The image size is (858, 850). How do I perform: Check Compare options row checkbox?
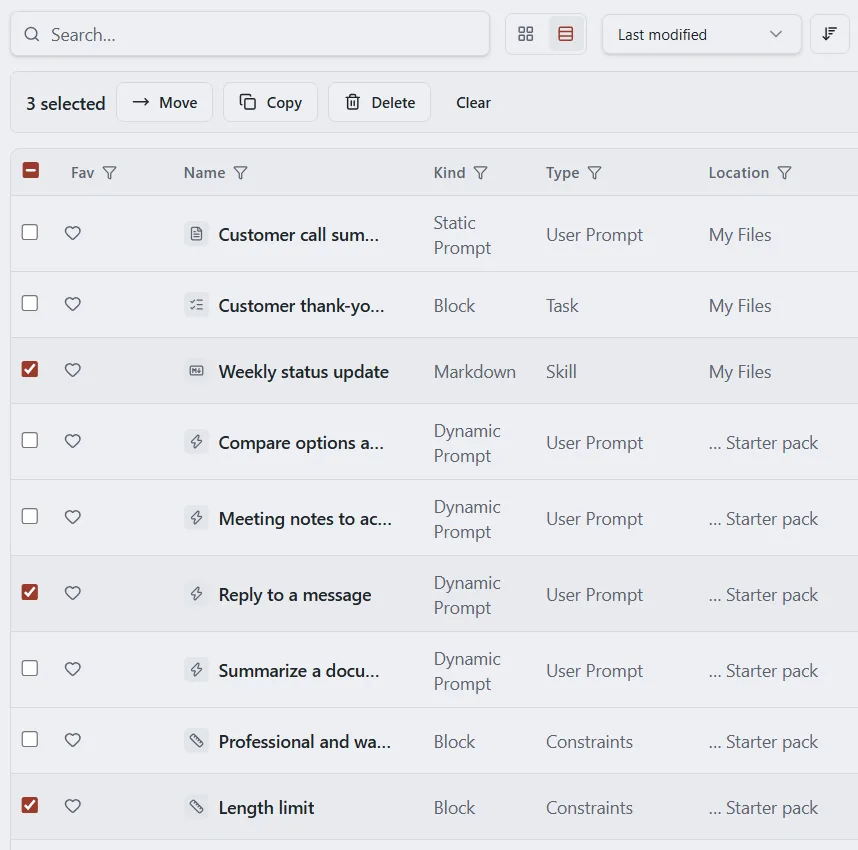(x=30, y=440)
